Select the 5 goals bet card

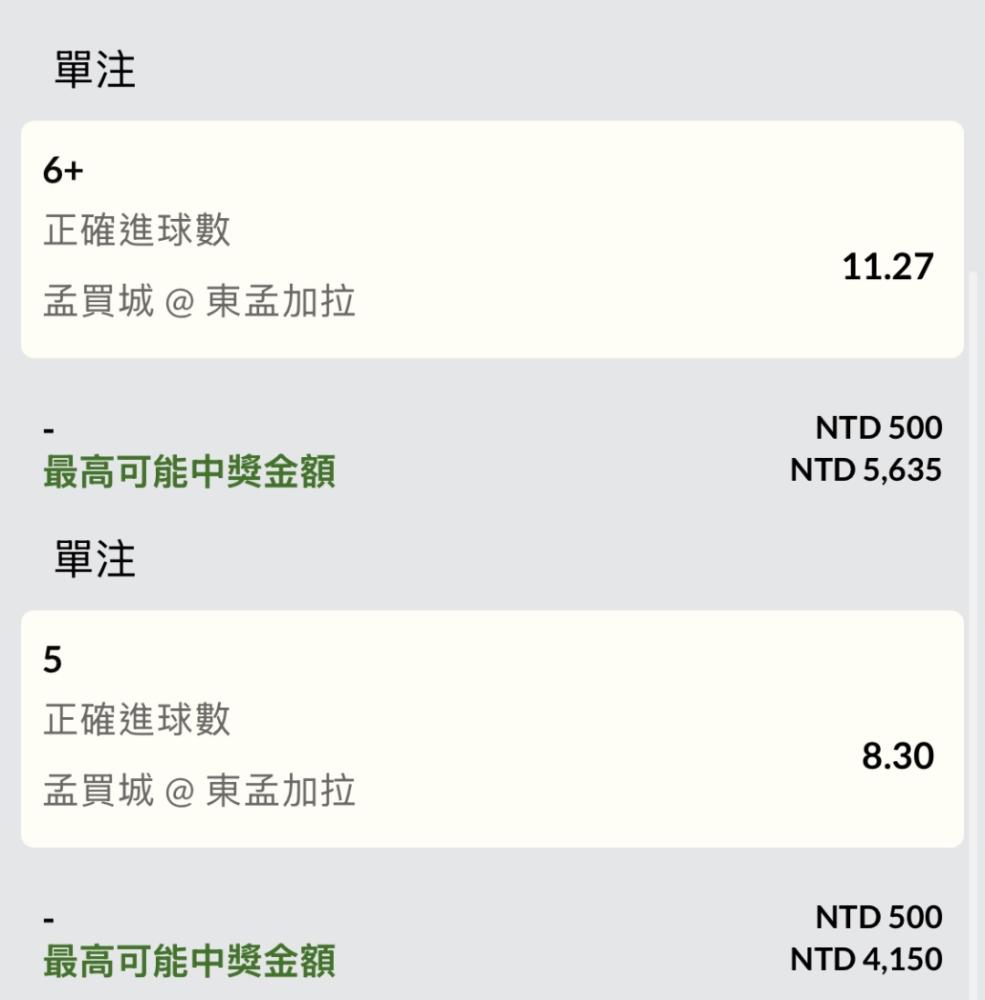pyautogui.click(x=492, y=729)
